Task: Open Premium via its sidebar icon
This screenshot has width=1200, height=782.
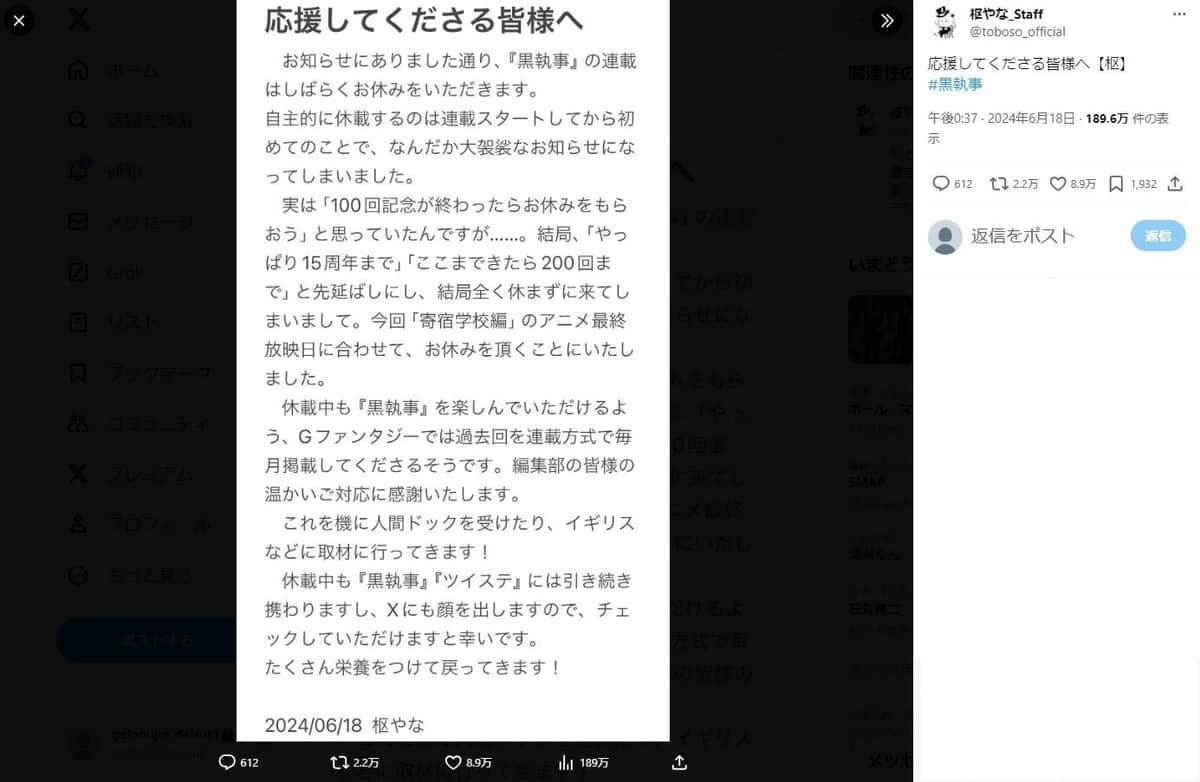Action: pyautogui.click(x=76, y=474)
